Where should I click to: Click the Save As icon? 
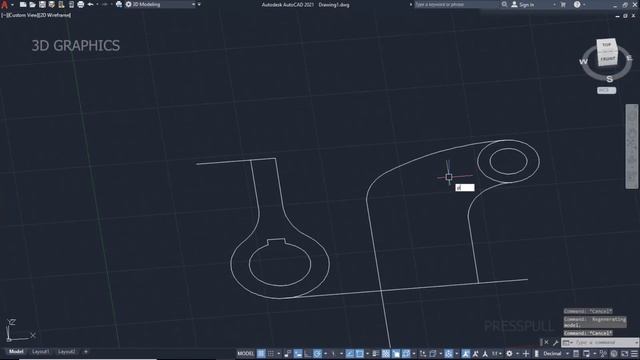(x=51, y=4)
